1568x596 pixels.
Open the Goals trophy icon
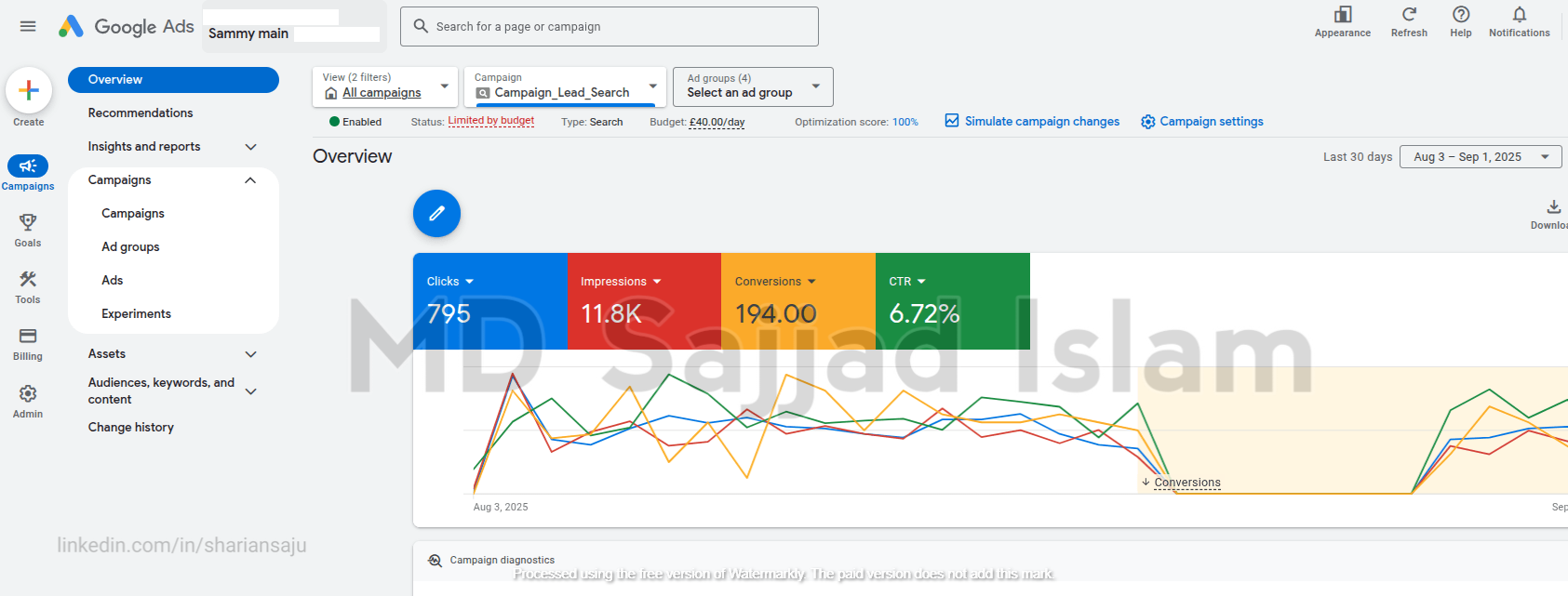28,222
